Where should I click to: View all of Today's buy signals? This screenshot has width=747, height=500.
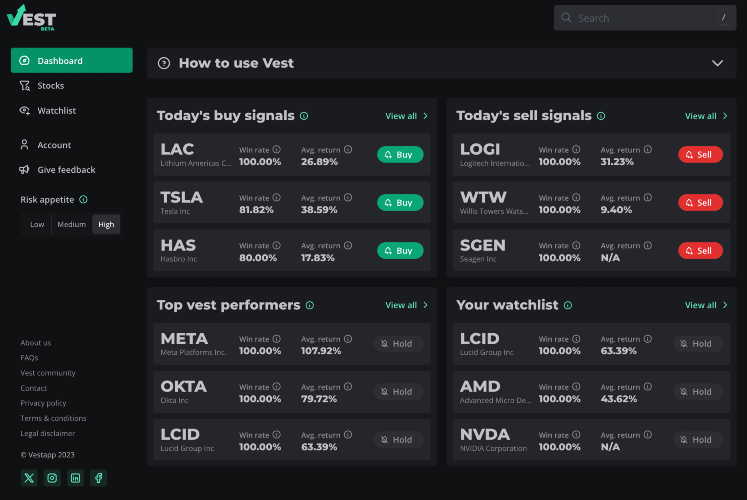pos(406,116)
